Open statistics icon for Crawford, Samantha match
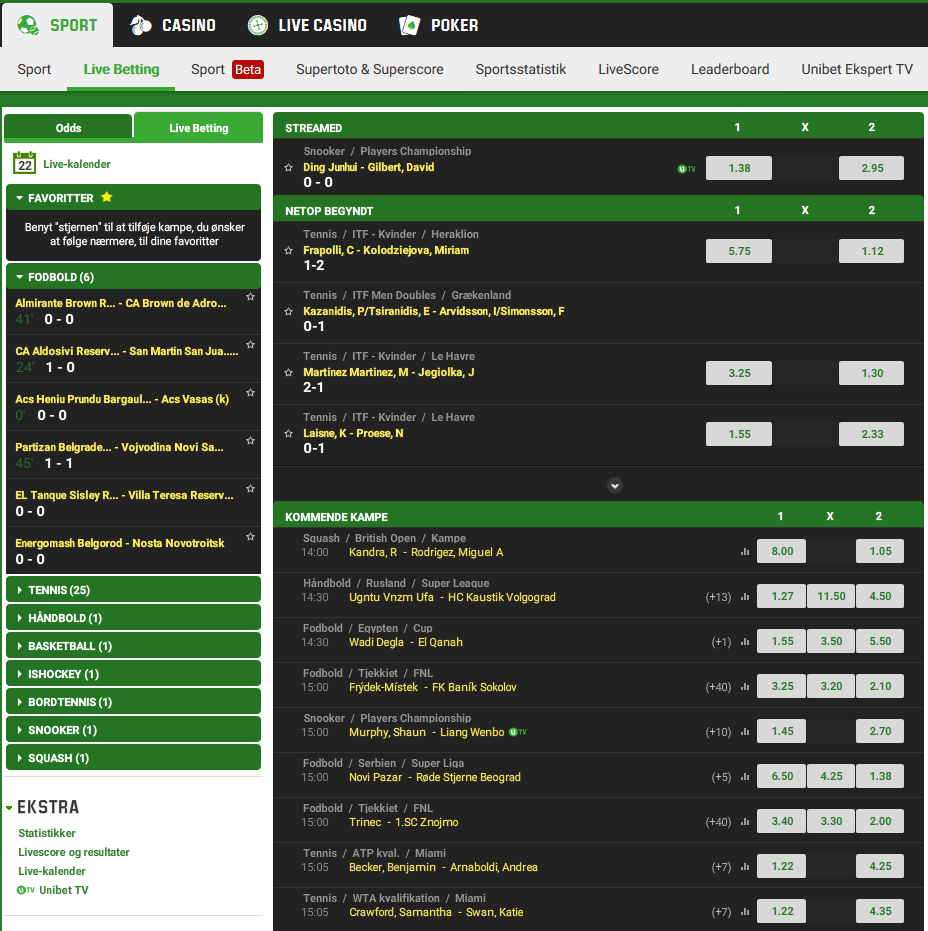 coord(745,912)
